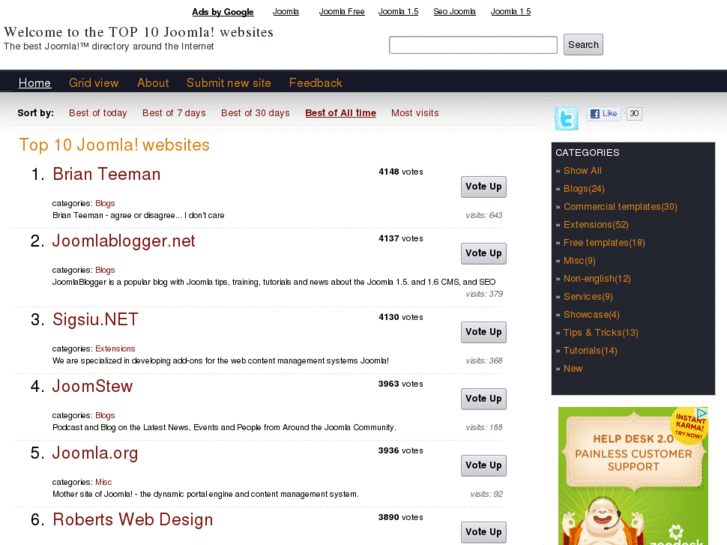Vote Up Roberts Web Design

(484, 532)
